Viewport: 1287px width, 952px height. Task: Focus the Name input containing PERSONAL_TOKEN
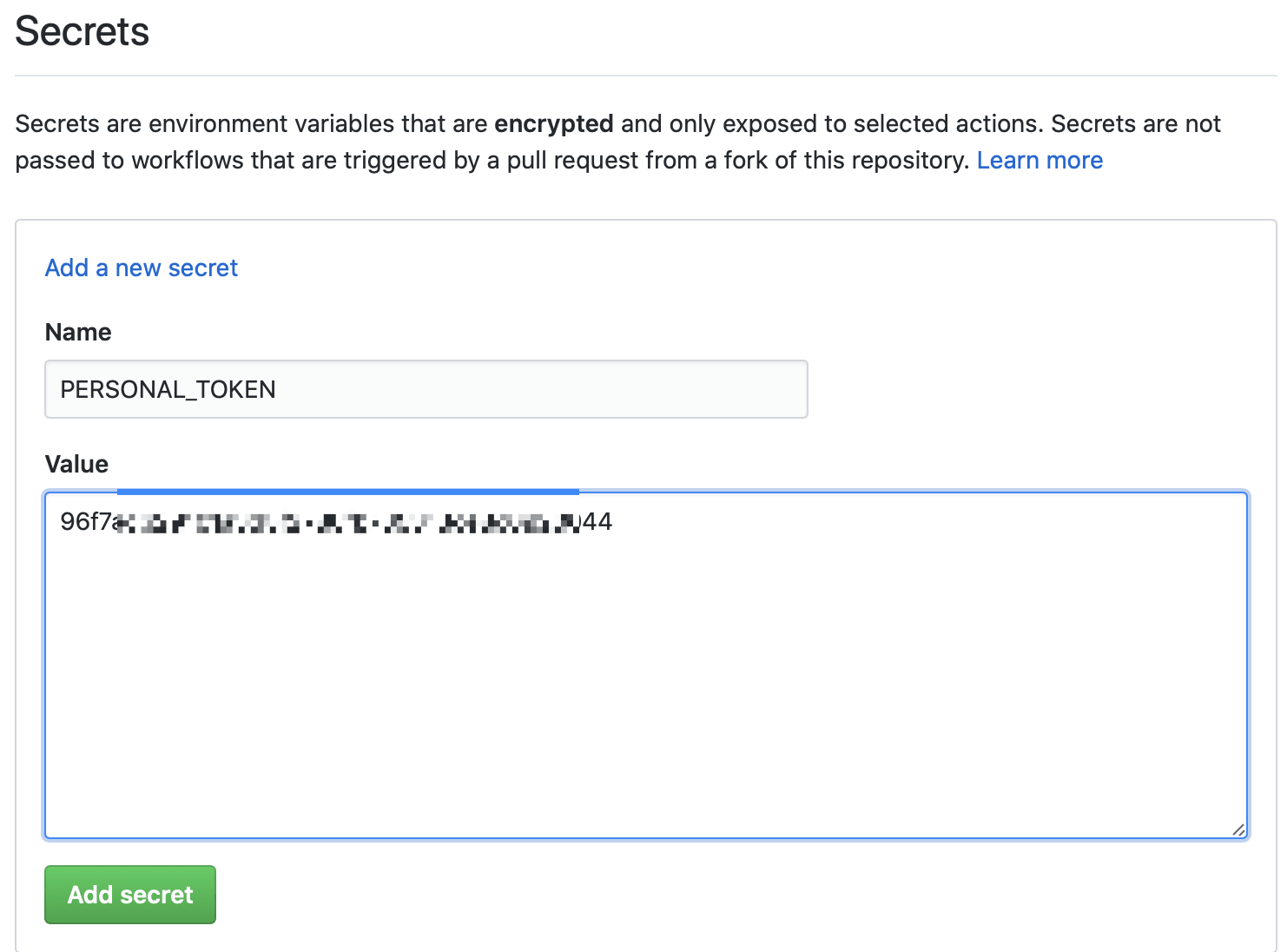coord(426,389)
